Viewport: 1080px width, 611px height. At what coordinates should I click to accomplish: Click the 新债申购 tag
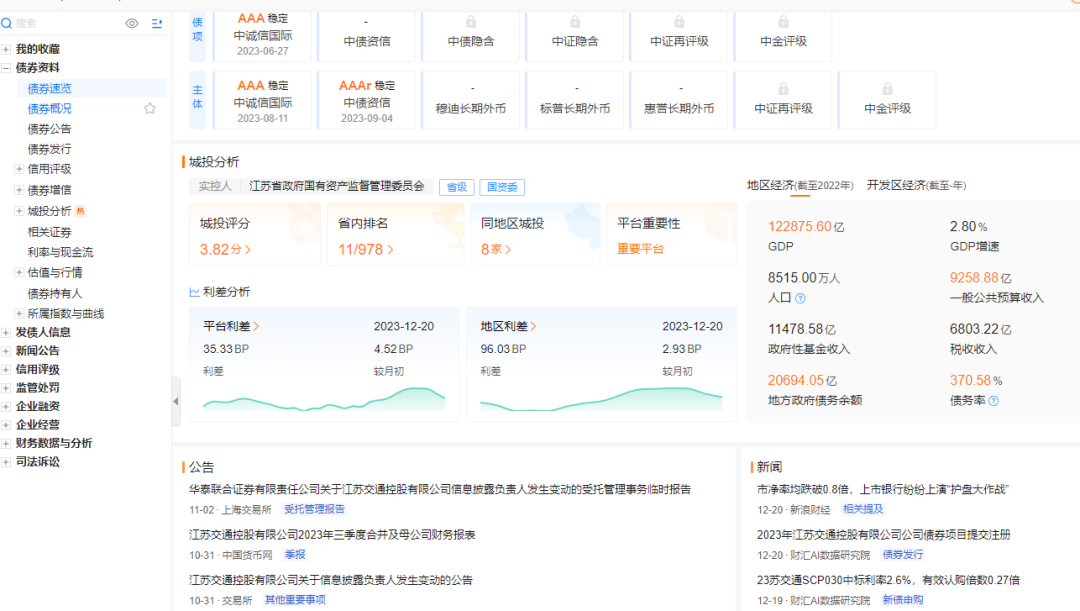pyautogui.click(x=903, y=600)
